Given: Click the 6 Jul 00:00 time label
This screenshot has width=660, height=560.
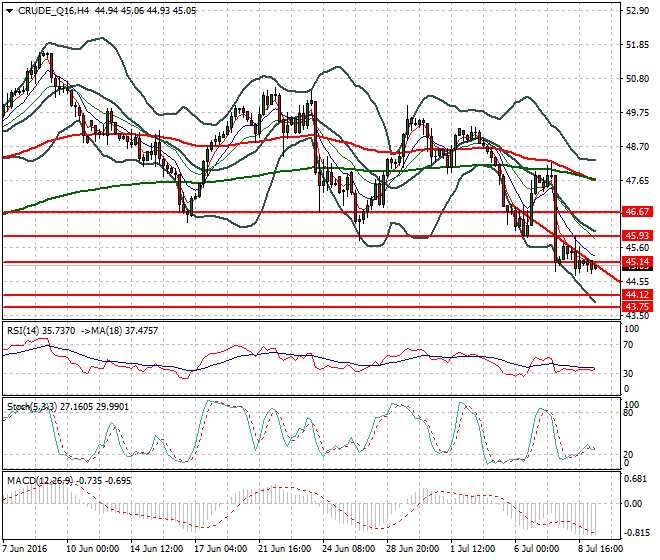Looking at the screenshot, I should point(537,549).
